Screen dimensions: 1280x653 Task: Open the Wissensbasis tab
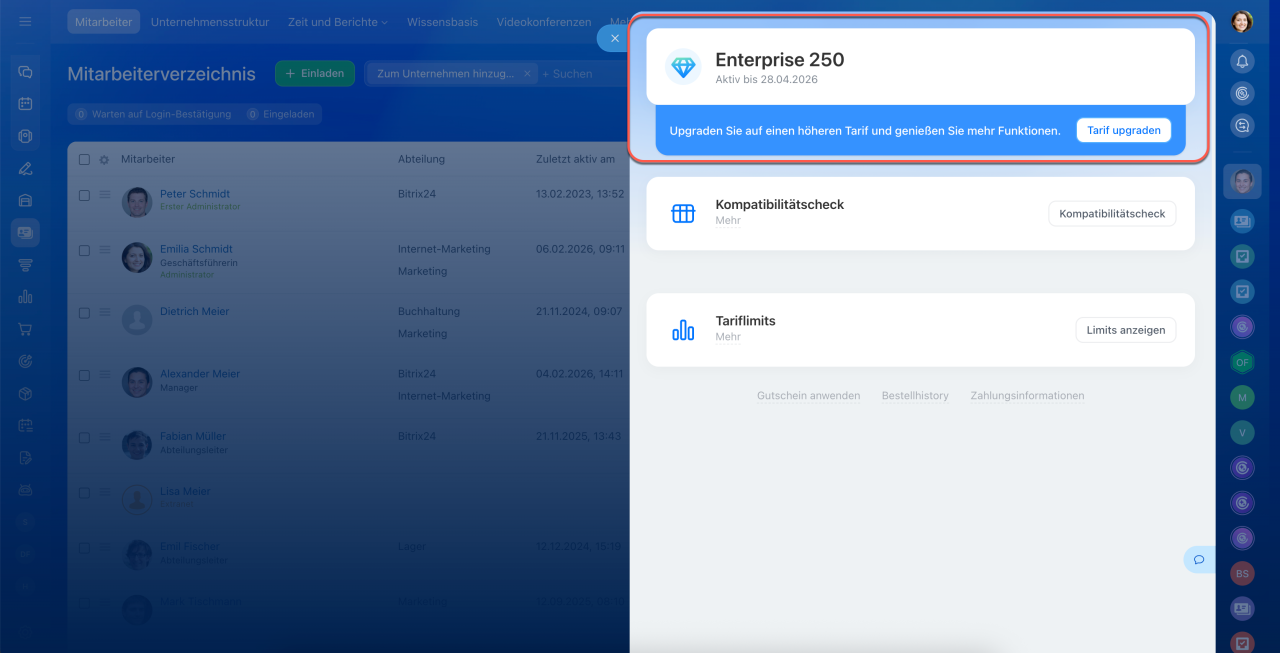click(x=442, y=22)
